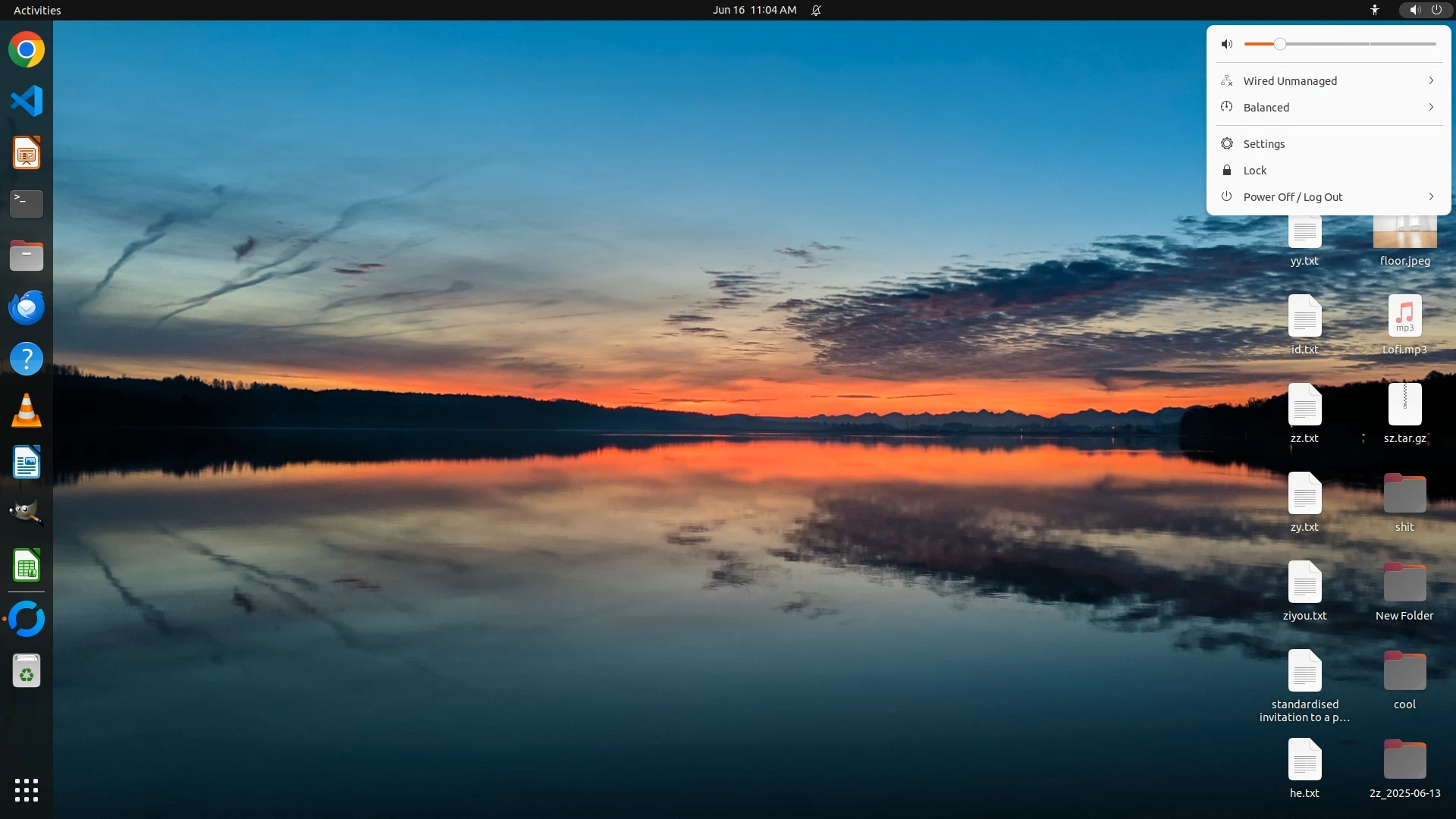The image size is (1456, 819).
Task: Launch VLC media player
Action: (x=27, y=411)
